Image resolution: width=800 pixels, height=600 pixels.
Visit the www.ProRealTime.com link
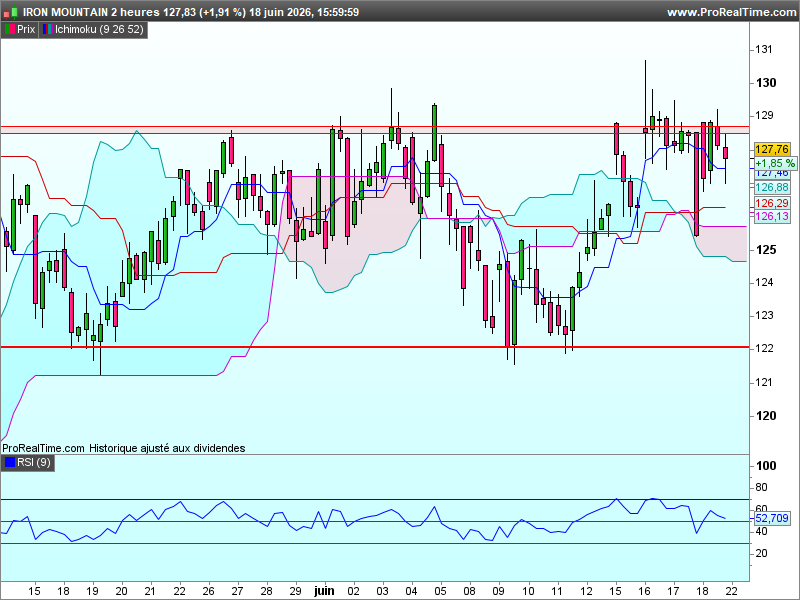732,12
